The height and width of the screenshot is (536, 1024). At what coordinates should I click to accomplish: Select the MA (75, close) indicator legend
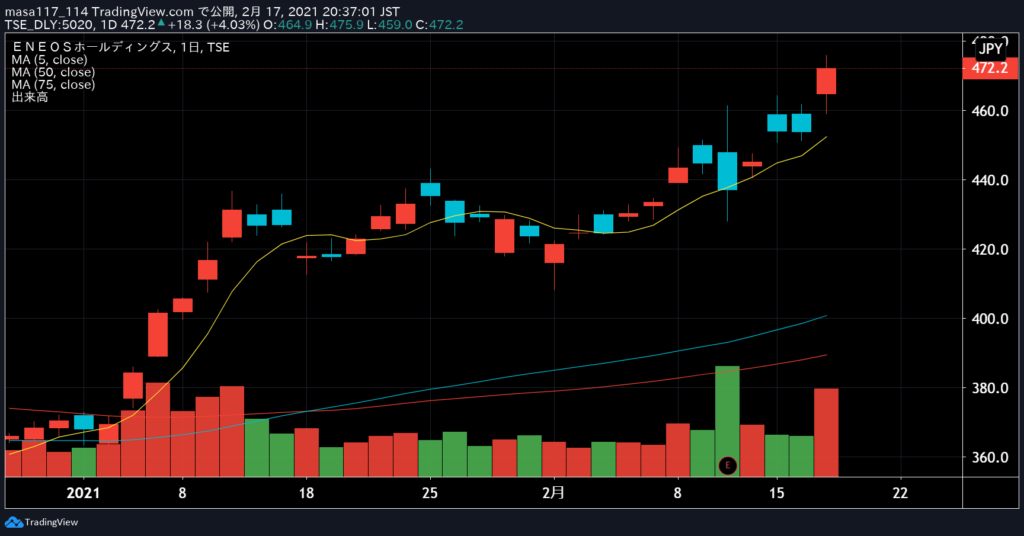53,84
